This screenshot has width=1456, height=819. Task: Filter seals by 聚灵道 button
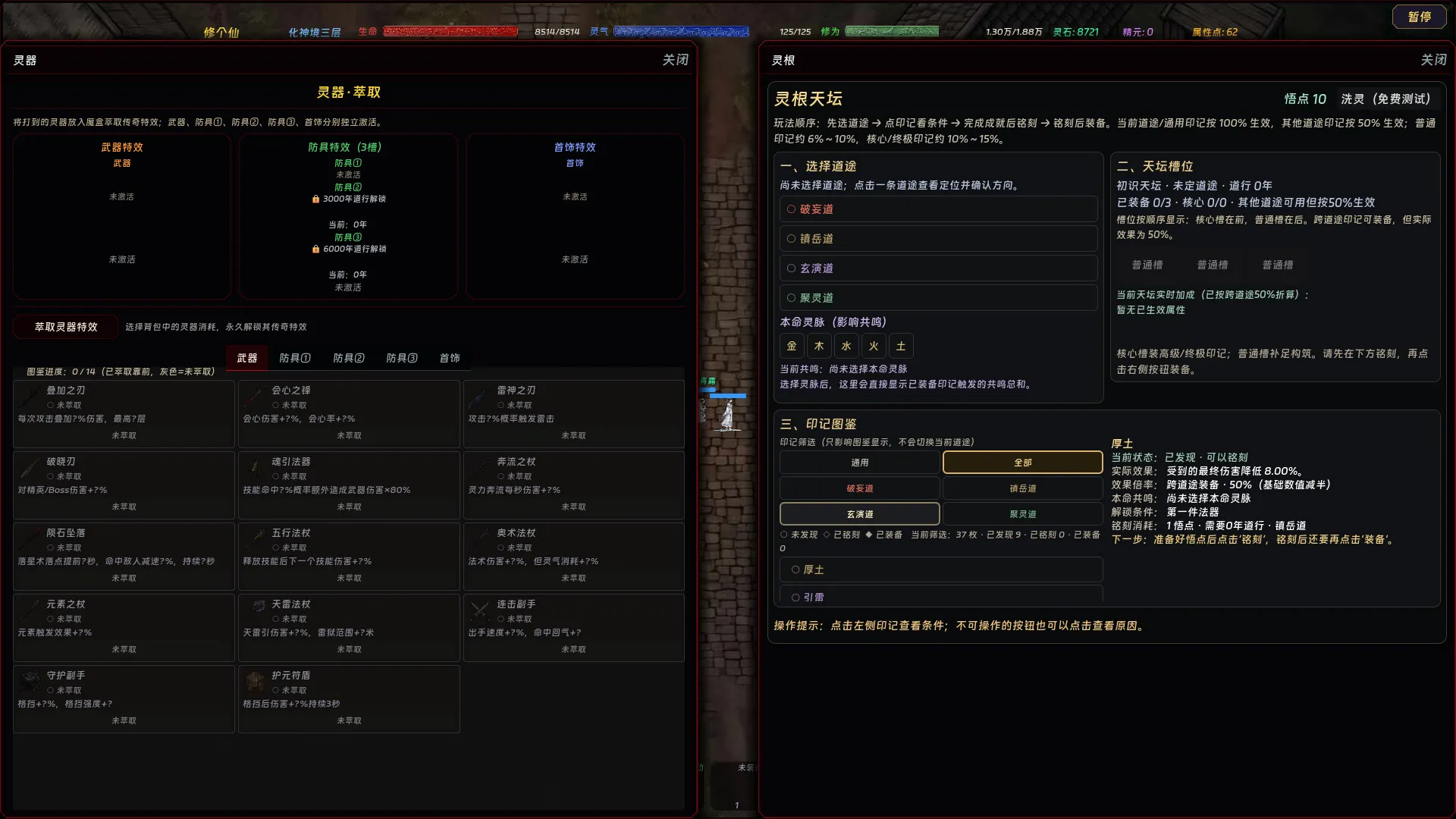click(x=1022, y=514)
